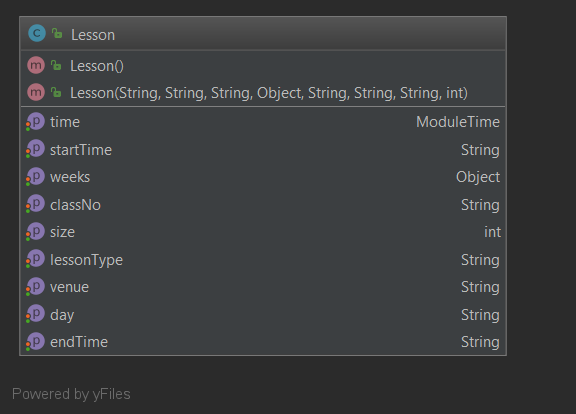Click the blue class icon beside Lesson
576x414 pixels.
click(x=37, y=33)
